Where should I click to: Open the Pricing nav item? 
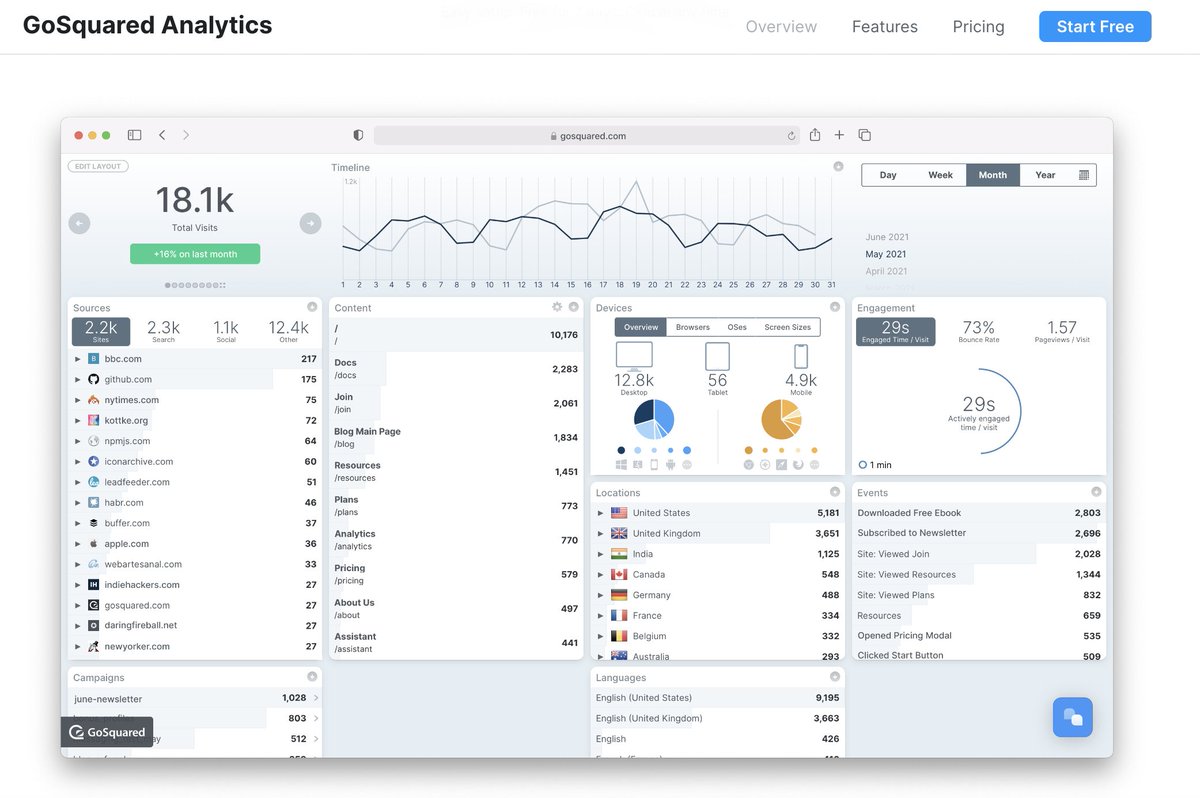coord(979,27)
